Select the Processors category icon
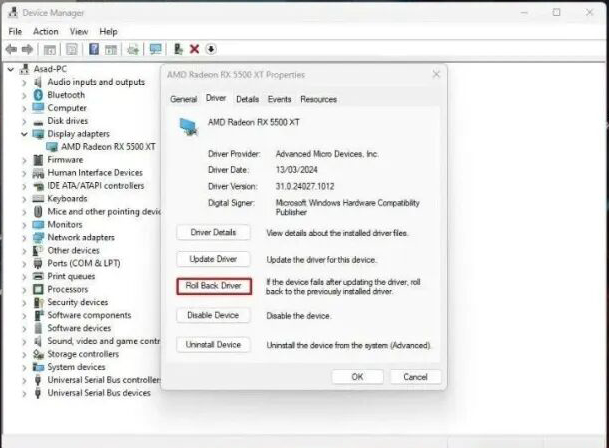609x448 pixels. pyautogui.click(x=38, y=289)
